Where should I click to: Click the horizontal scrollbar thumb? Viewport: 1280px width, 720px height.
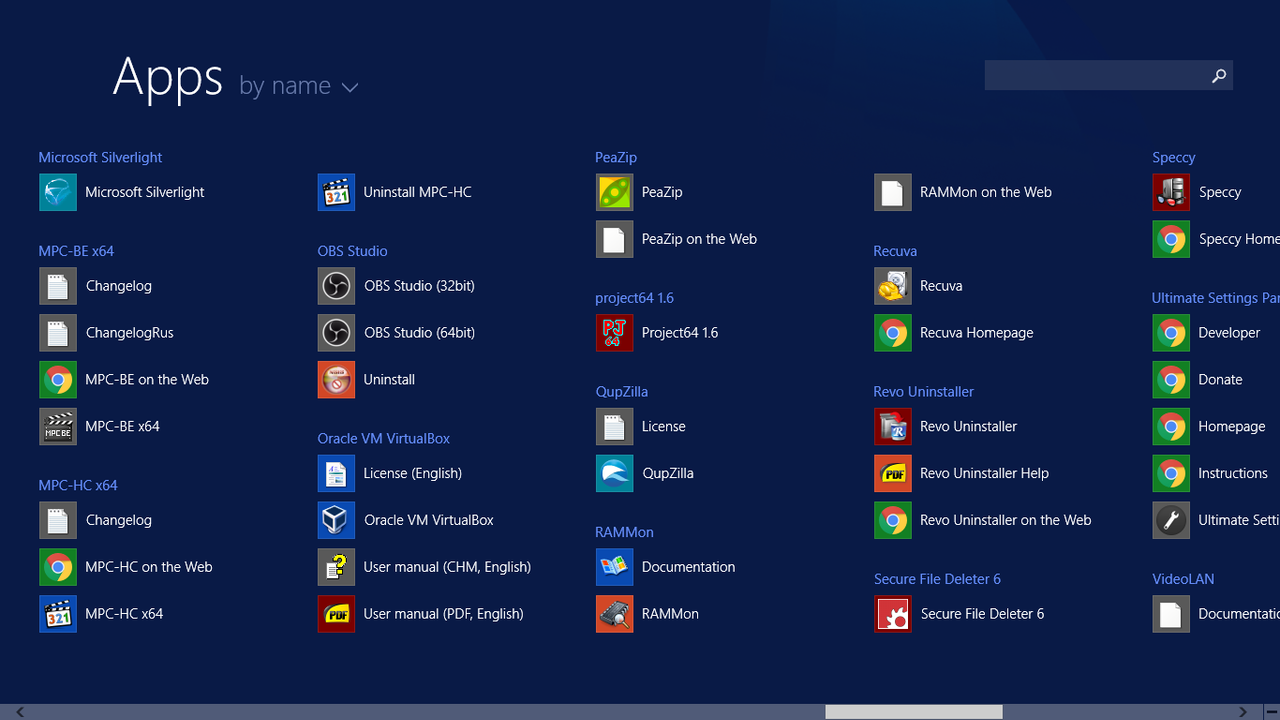tap(913, 712)
